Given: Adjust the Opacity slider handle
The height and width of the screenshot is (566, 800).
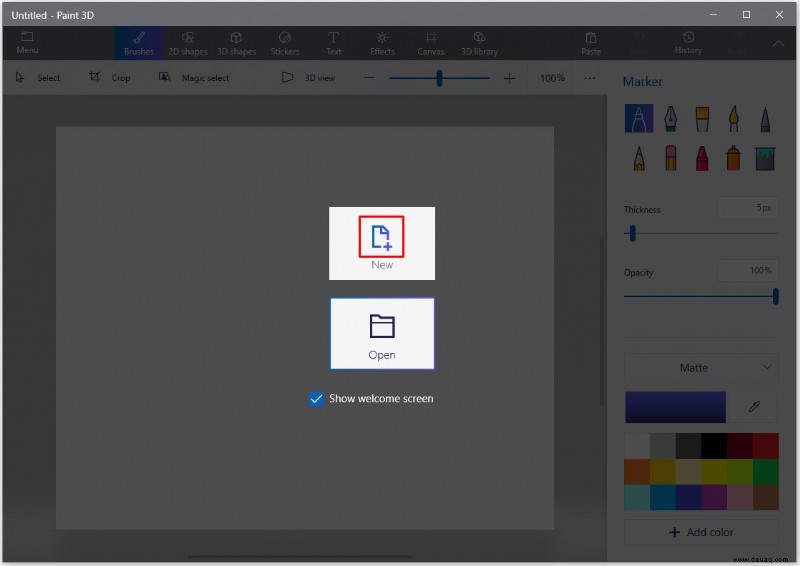Looking at the screenshot, I should (x=776, y=296).
